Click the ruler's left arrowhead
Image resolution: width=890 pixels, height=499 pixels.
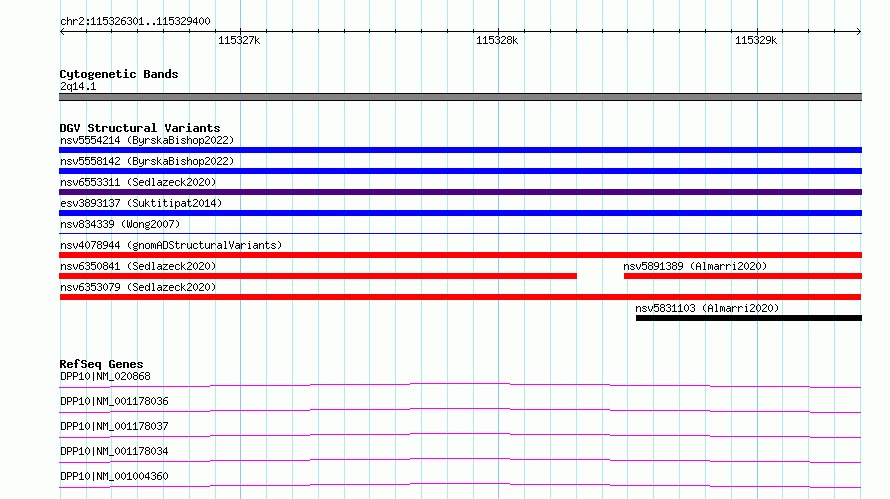click(x=62, y=31)
